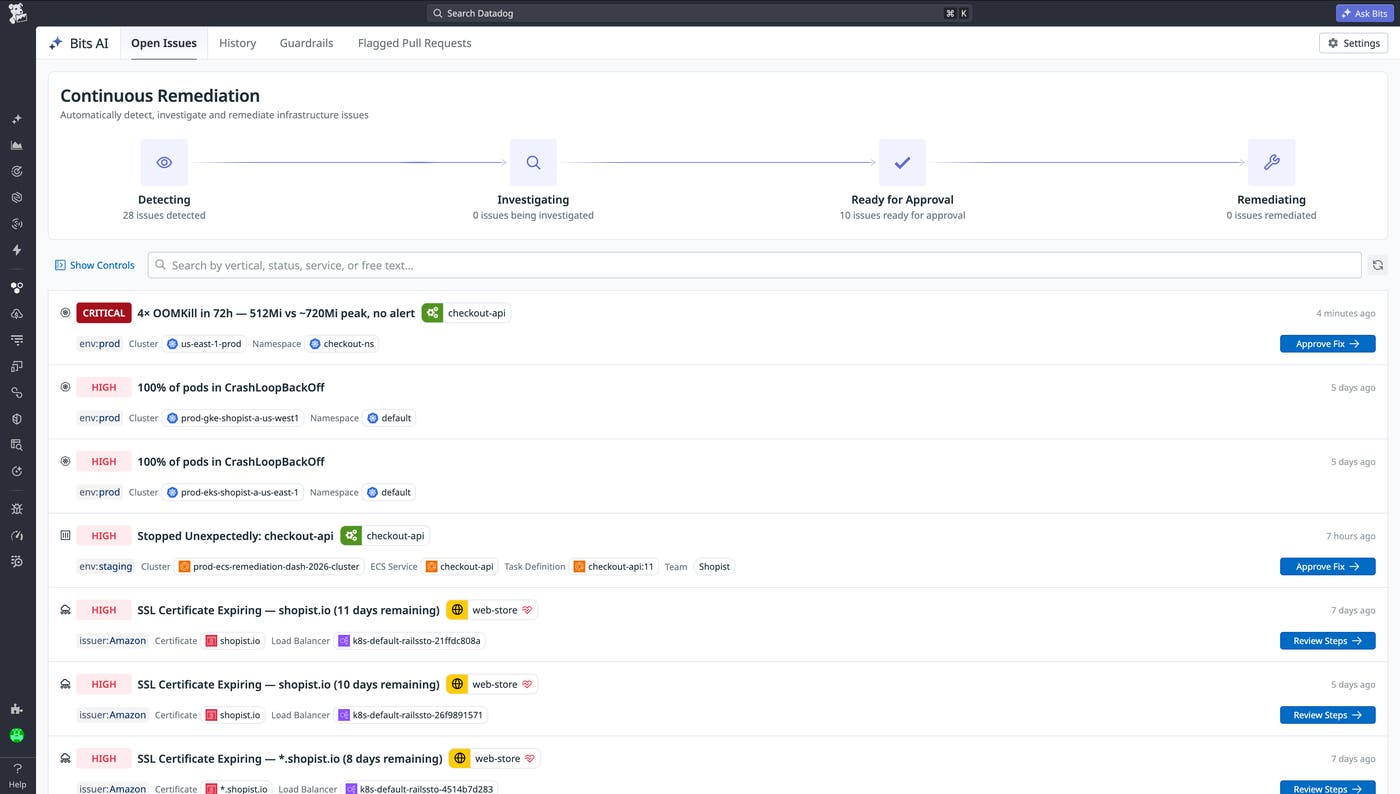Screen dimensions: 1400x794
Task: Review Steps for 10 days remaining certificate
Action: 1327,715
